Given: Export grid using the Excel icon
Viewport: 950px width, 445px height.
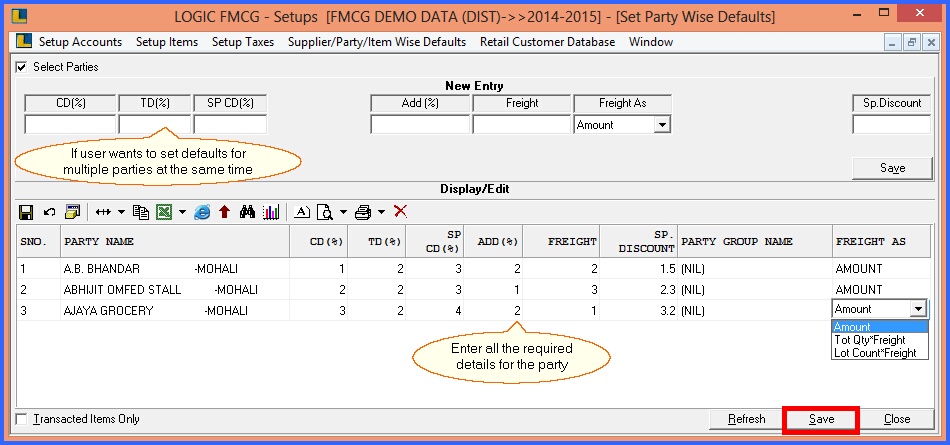Looking at the screenshot, I should click(164, 212).
